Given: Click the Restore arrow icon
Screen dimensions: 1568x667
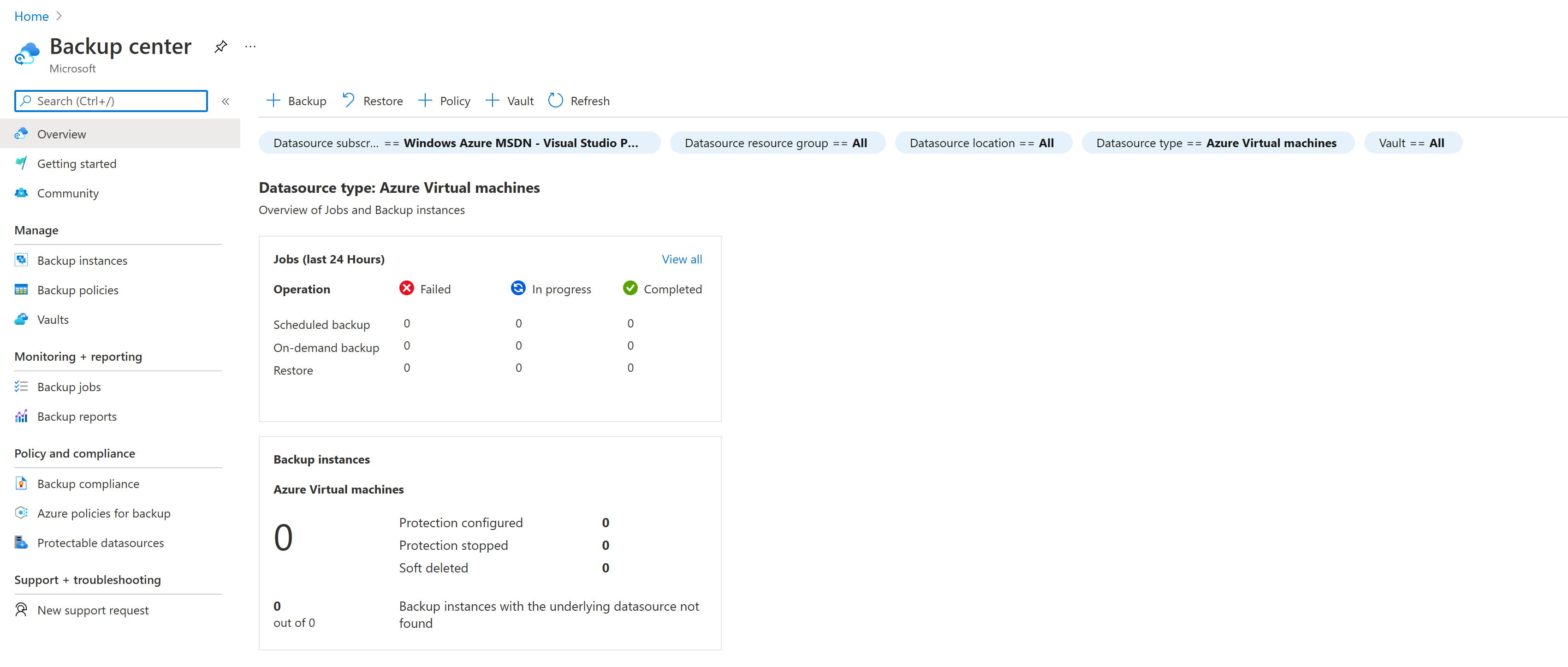Looking at the screenshot, I should tap(349, 100).
